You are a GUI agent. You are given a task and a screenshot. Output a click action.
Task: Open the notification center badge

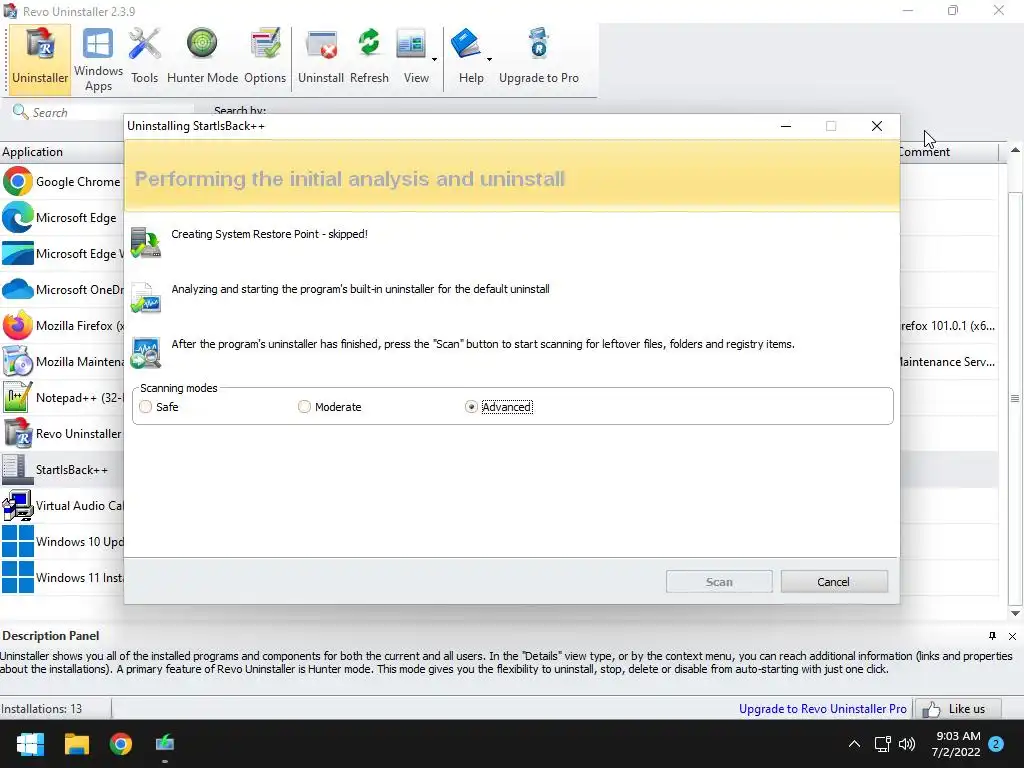click(x=997, y=744)
